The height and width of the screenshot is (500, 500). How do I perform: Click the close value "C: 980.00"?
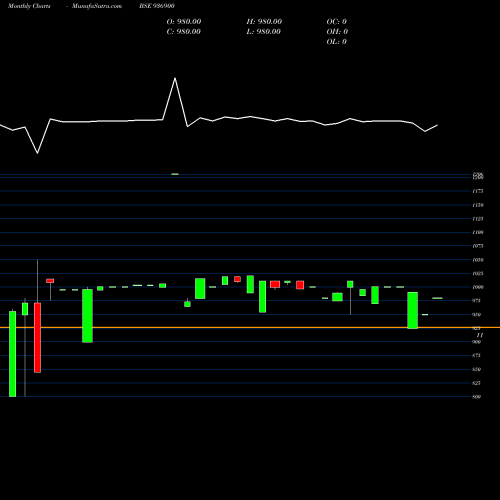click(x=184, y=32)
